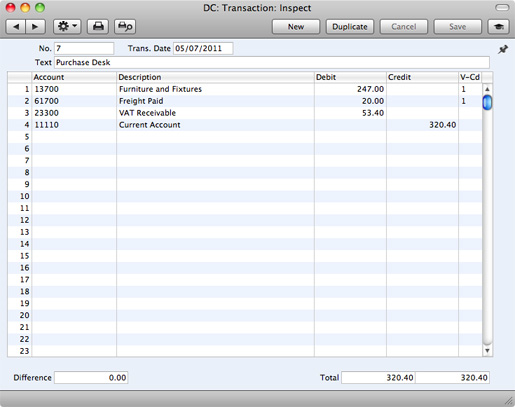Viewport: 515px width, 407px height.
Task: Click the graduation cap help icon
Action: point(499,26)
